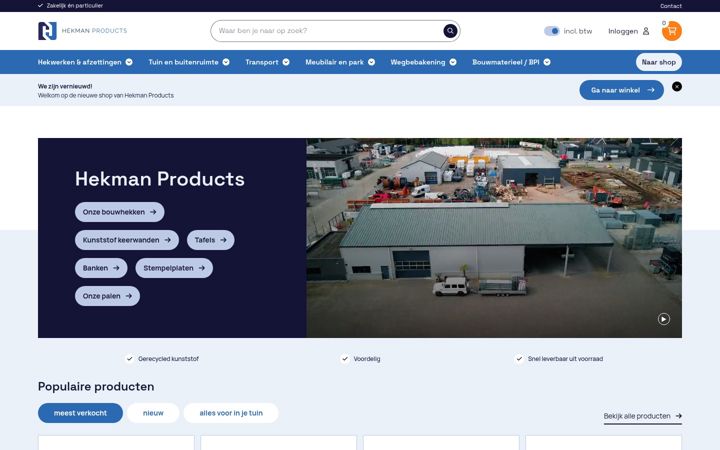
Task: Open the Tafels quick link
Action: tap(210, 240)
